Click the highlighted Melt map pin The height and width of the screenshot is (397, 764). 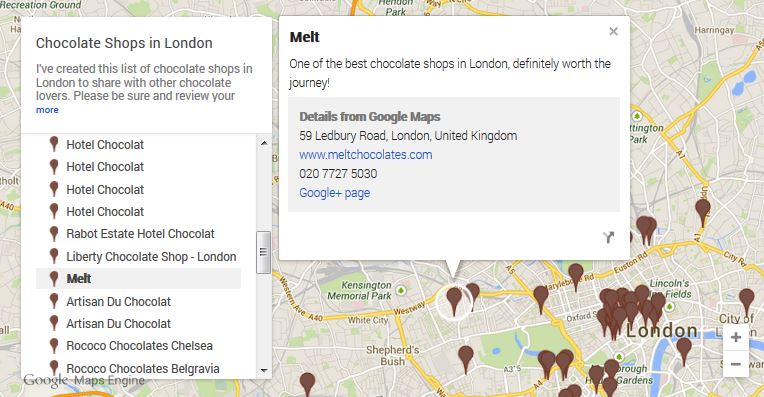454,300
